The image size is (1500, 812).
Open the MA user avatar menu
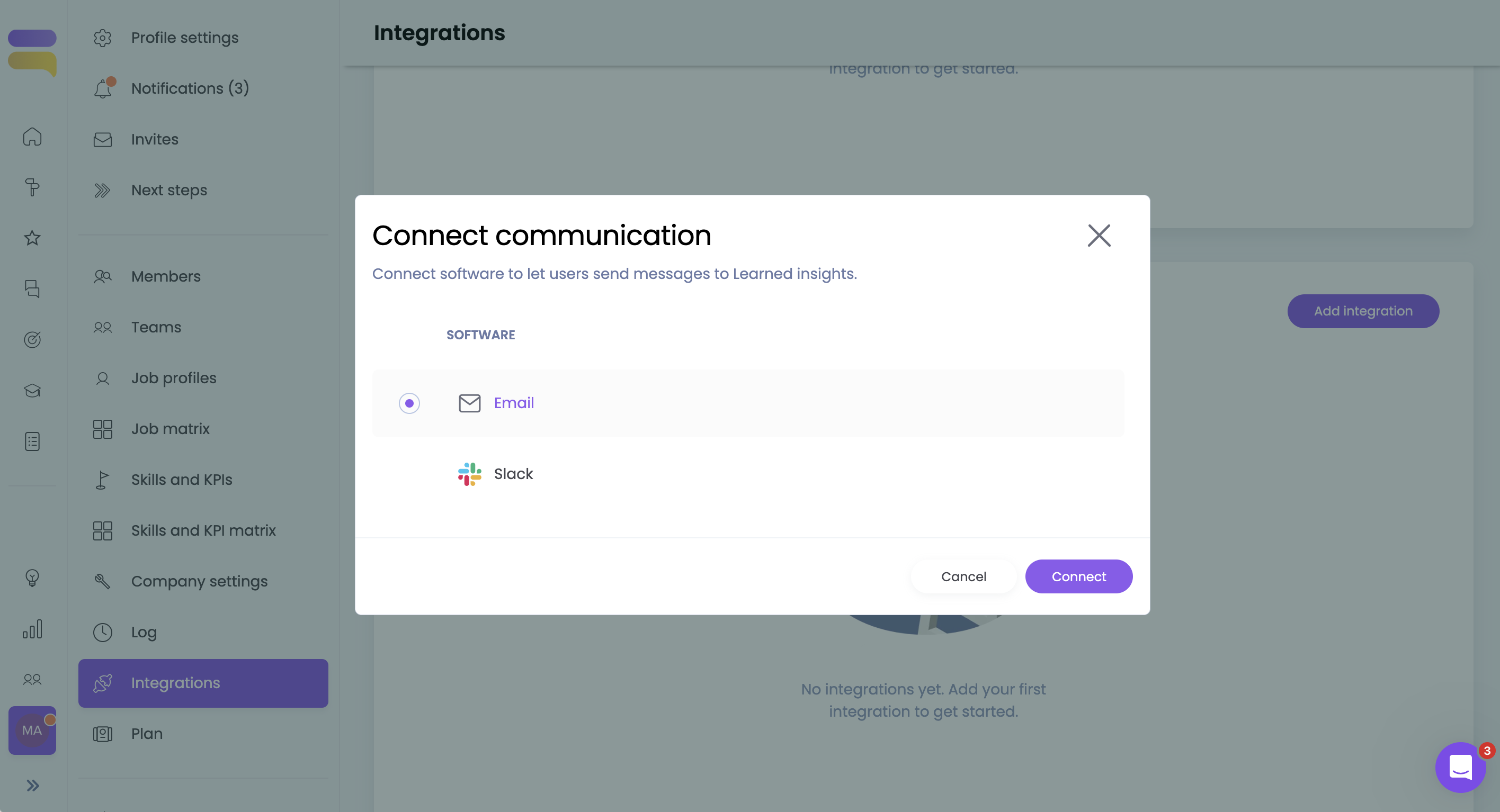coord(33,730)
